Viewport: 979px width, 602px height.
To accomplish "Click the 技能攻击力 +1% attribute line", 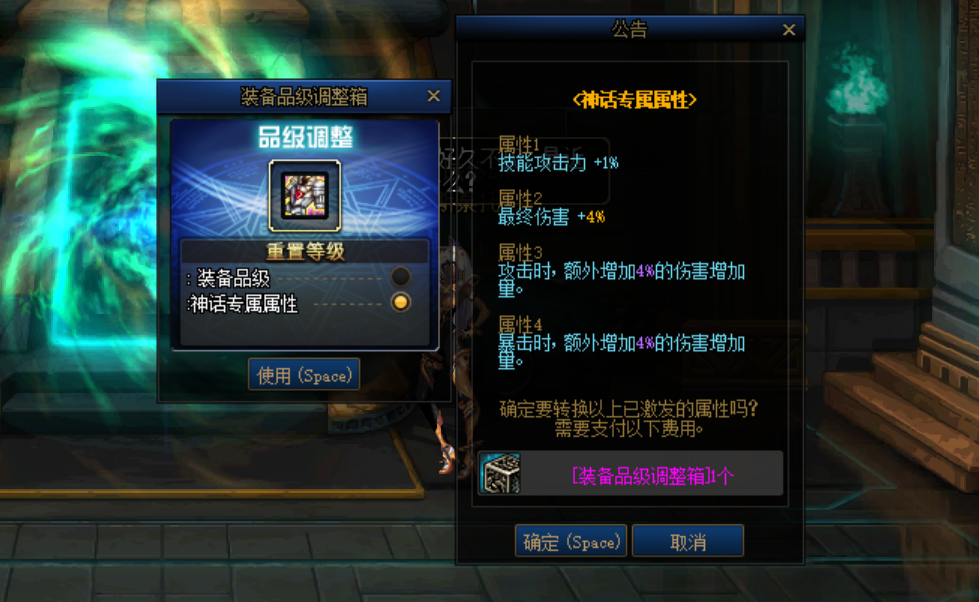I will pyautogui.click(x=558, y=163).
